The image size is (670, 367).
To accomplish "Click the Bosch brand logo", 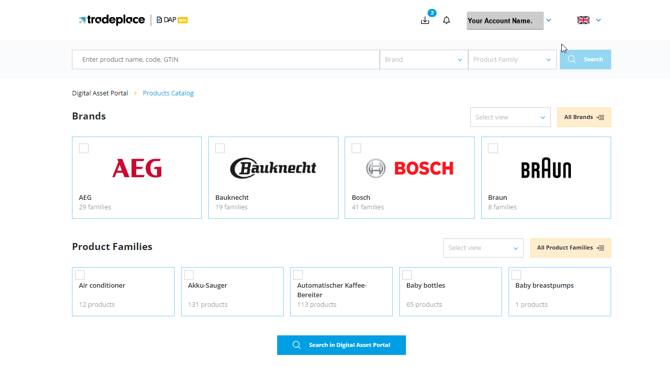I will (x=409, y=168).
